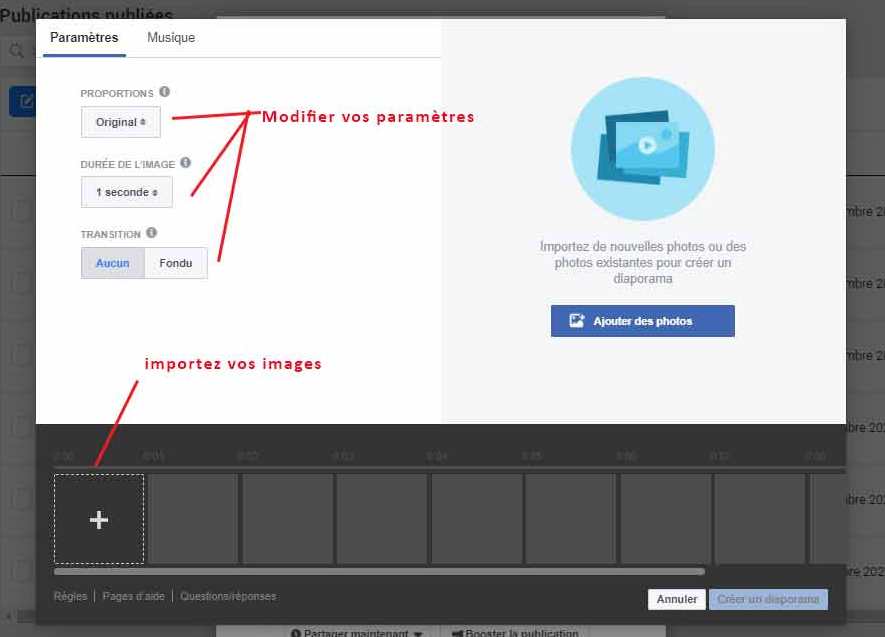Open the Partager maintenant dropdown arrow
885x637 pixels.
pyautogui.click(x=418, y=633)
